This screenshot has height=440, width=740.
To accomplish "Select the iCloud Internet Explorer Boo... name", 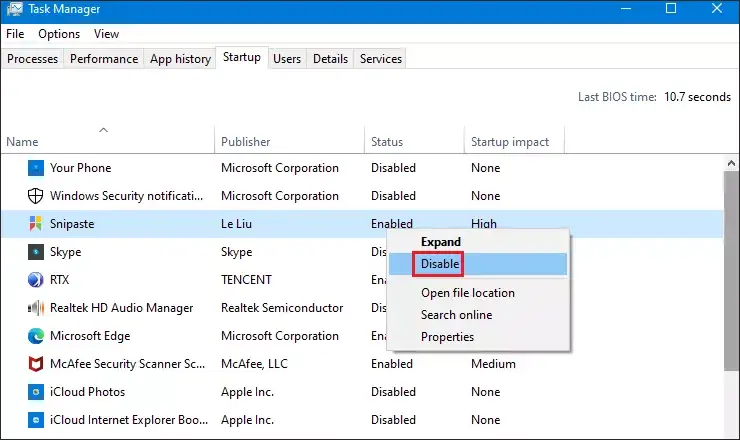I will click(x=129, y=420).
